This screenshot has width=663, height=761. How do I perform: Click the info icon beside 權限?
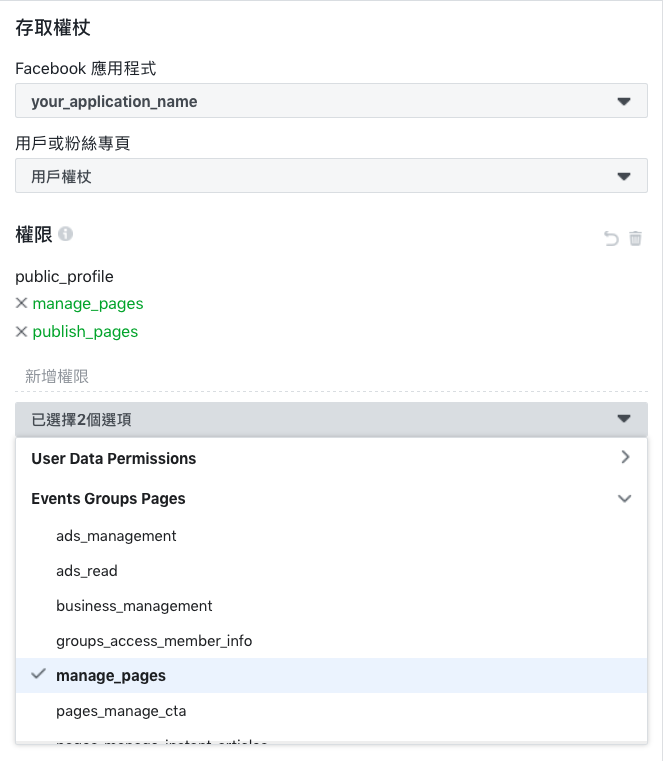pos(66,234)
